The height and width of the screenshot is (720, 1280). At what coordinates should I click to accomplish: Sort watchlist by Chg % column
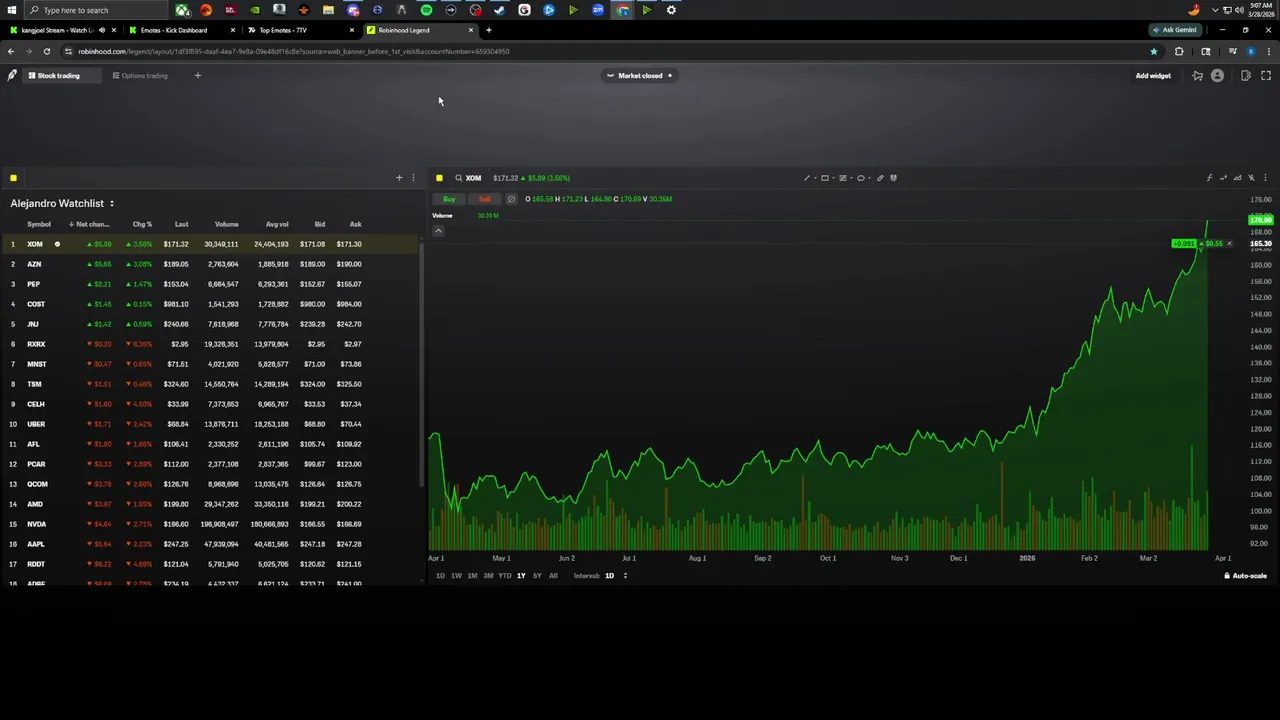(142, 224)
